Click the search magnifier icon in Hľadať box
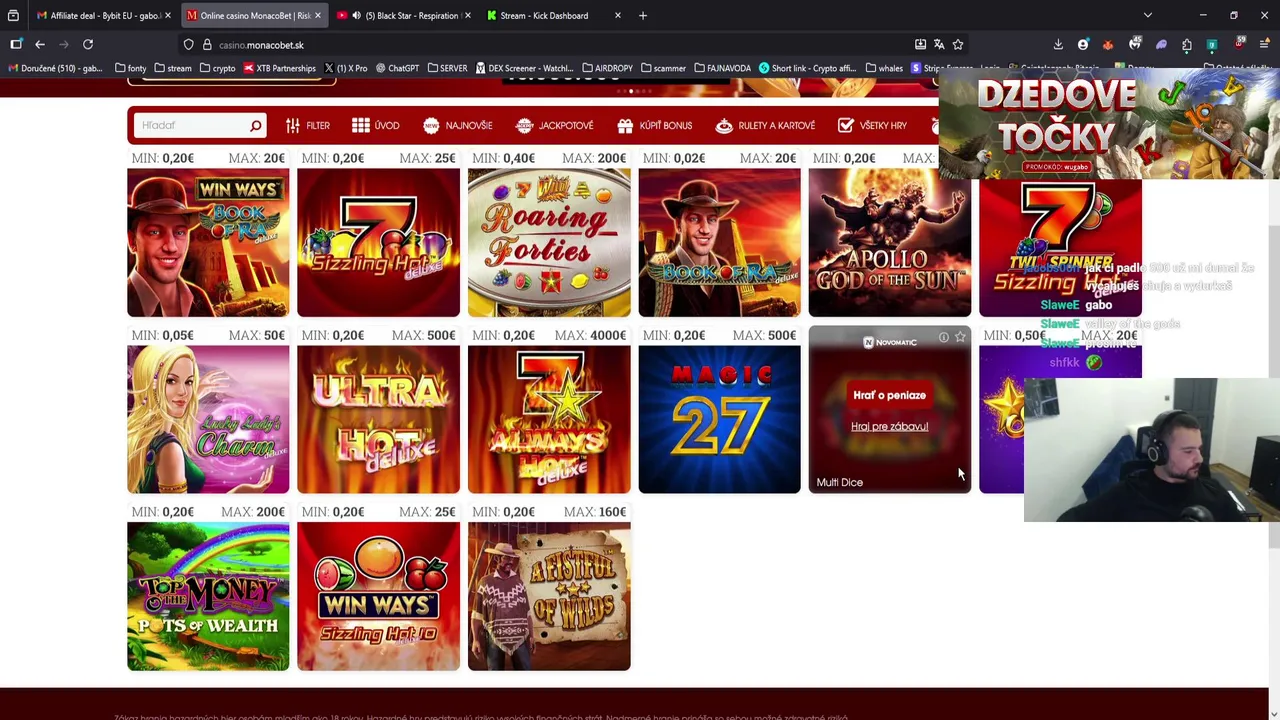Viewport: 1280px width, 720px height. (255, 125)
